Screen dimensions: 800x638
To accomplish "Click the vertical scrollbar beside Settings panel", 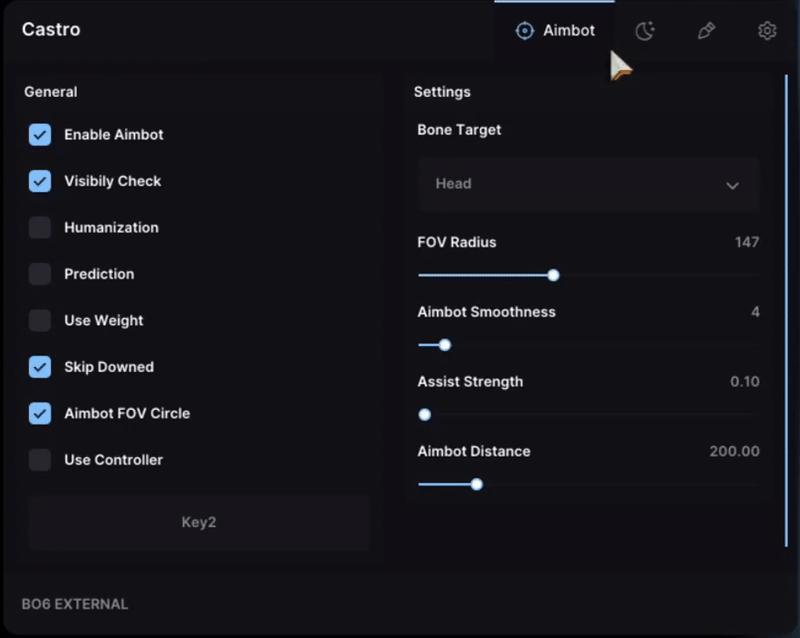I will point(786,311).
